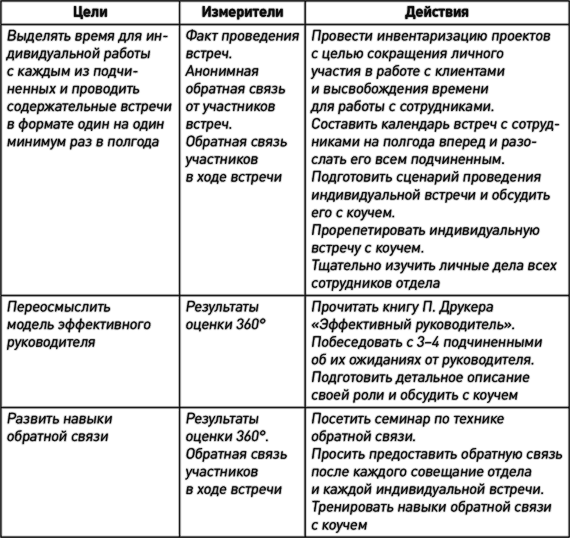Image resolution: width=570 pixels, height=538 pixels.
Task: Click the "Цели" column header
Action: [x=90, y=12]
